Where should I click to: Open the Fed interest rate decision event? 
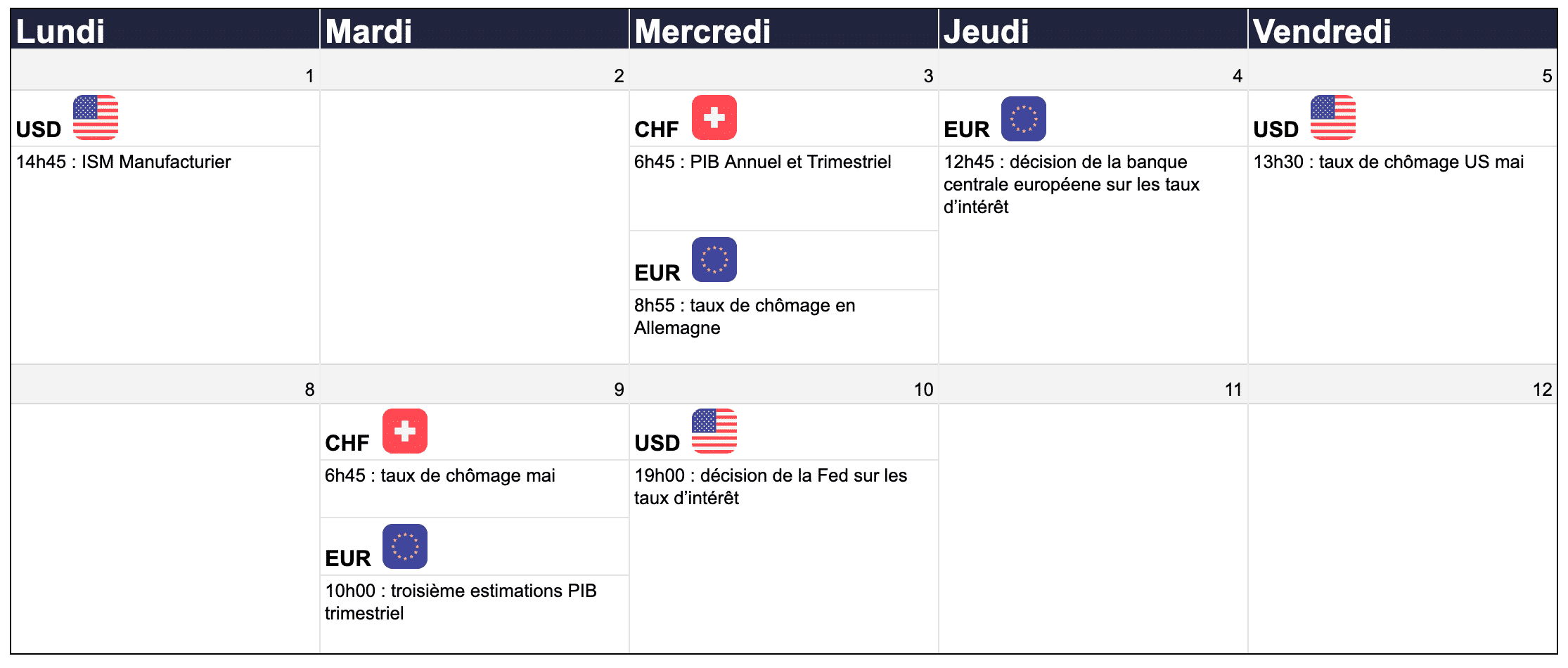coord(771,487)
